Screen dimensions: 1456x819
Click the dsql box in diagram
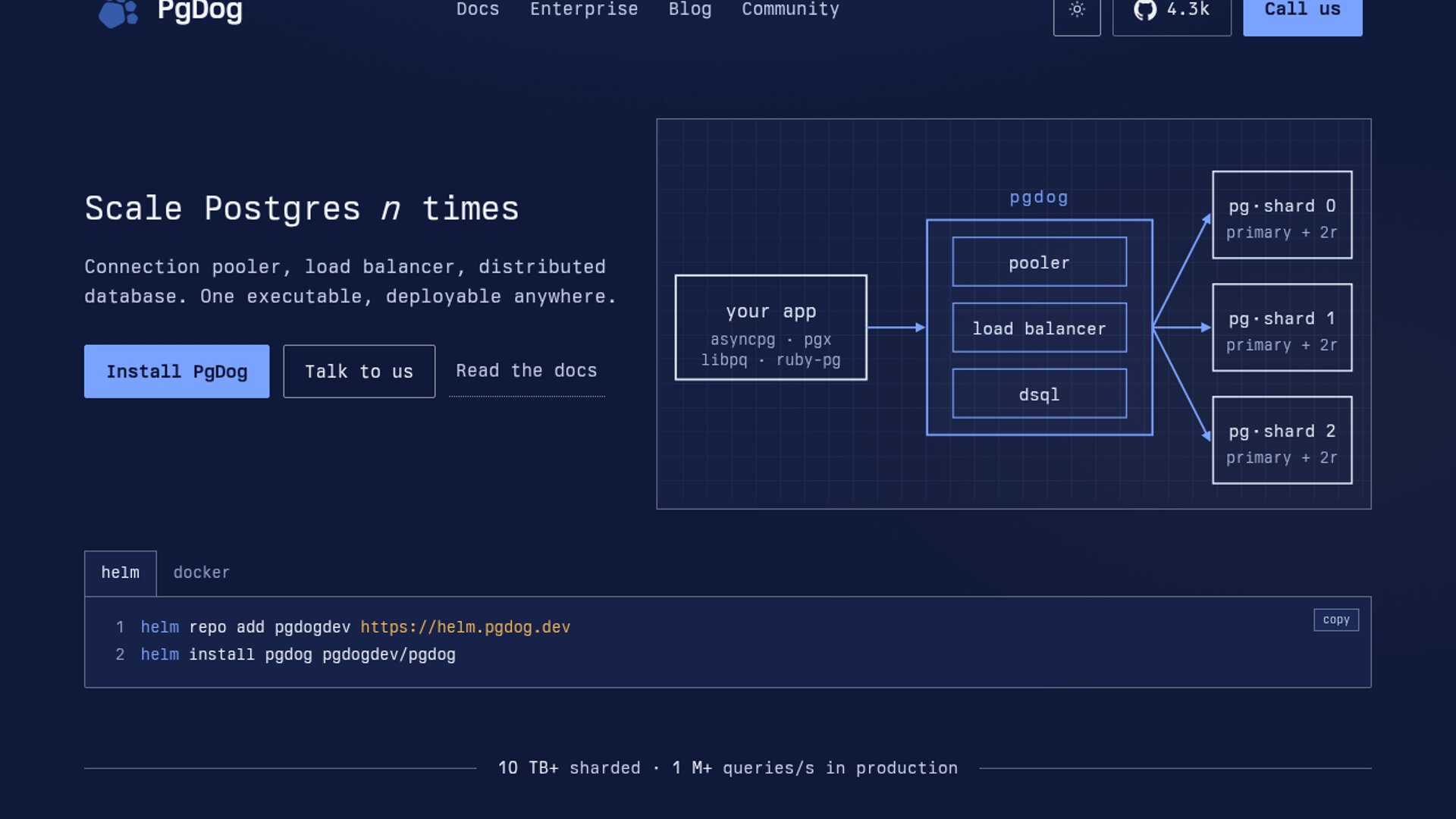coord(1039,394)
